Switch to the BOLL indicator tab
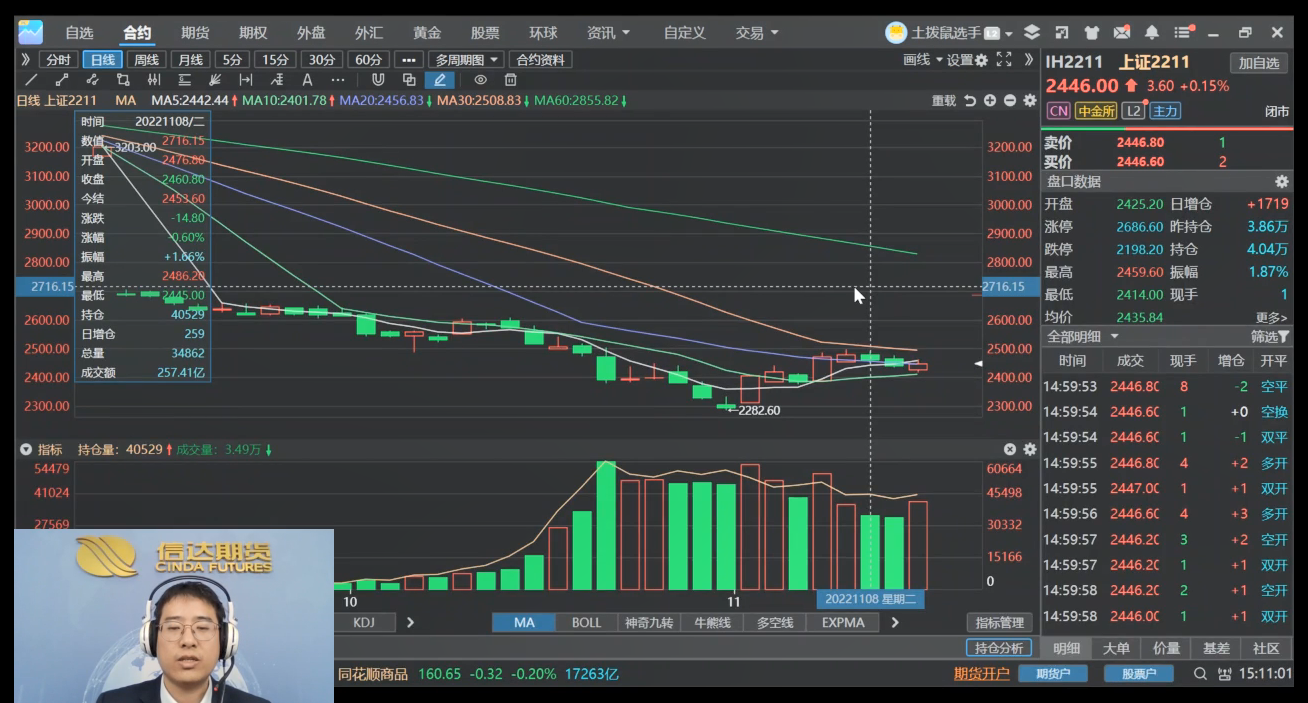The height and width of the screenshot is (703, 1308). tap(586, 622)
